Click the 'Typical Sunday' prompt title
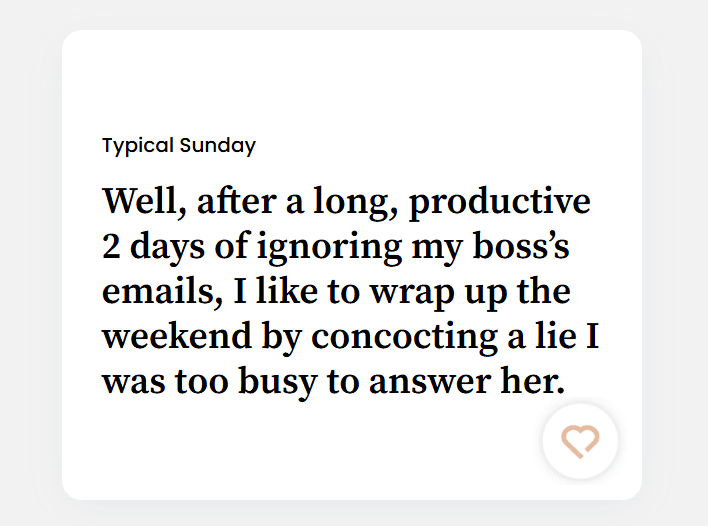Image resolution: width=708 pixels, height=526 pixels. 179,146
